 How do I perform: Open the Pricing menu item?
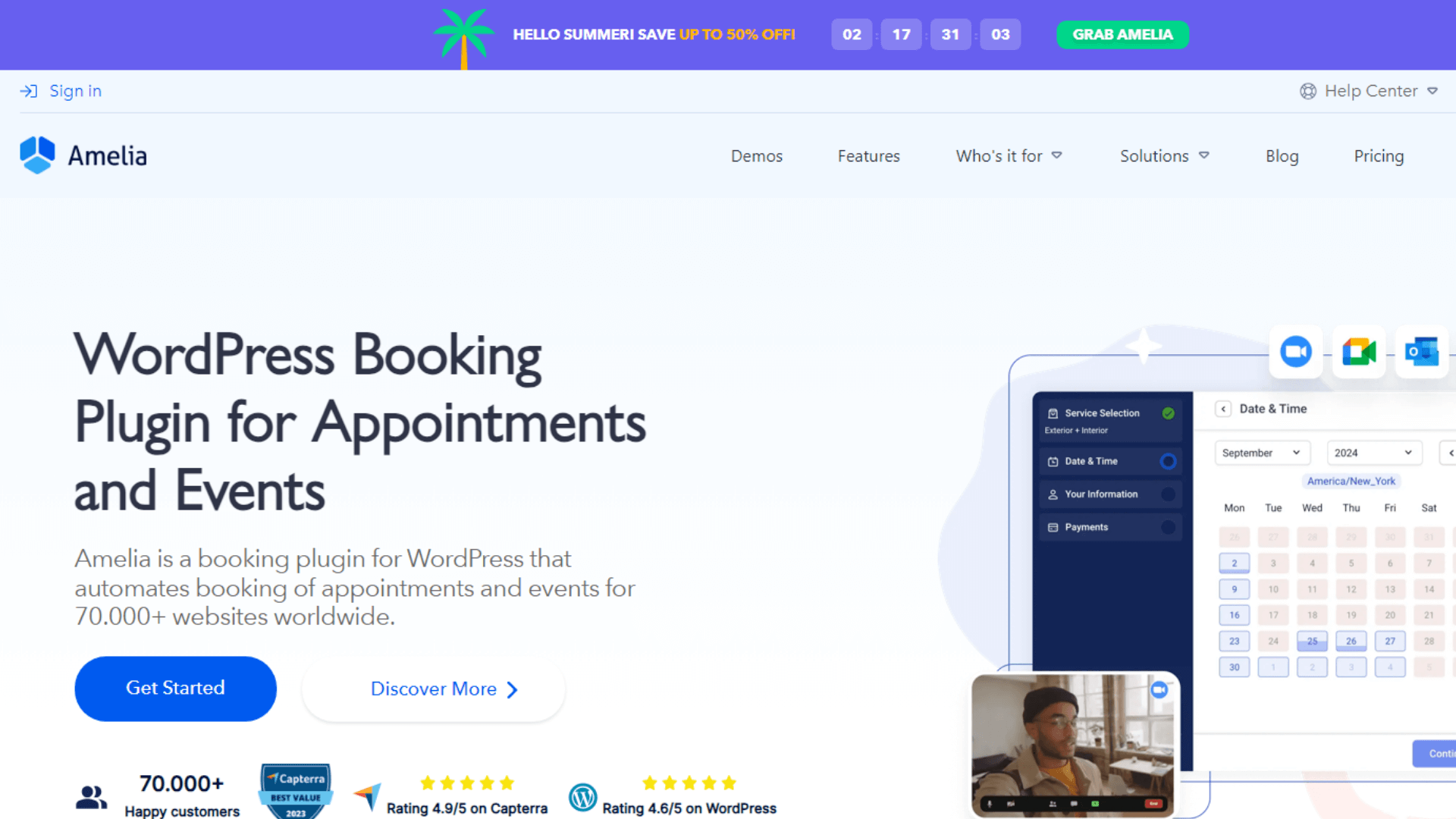coord(1379,156)
